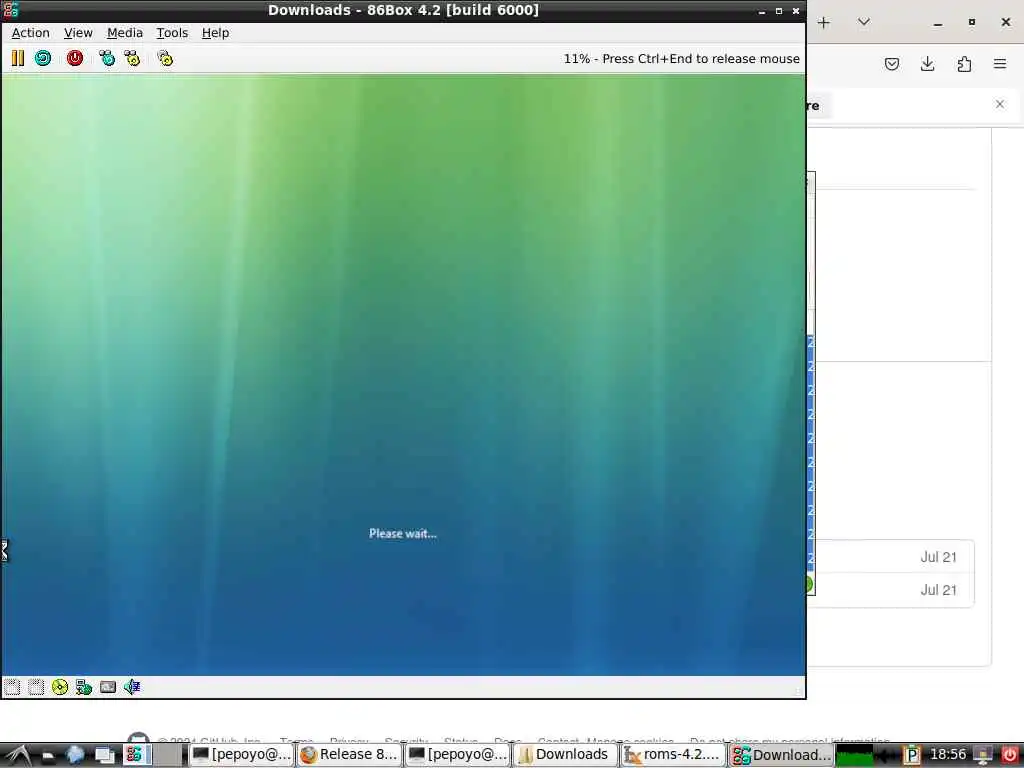Click the red ACPI shutdown power icon
The image size is (1024, 768).
point(75,59)
